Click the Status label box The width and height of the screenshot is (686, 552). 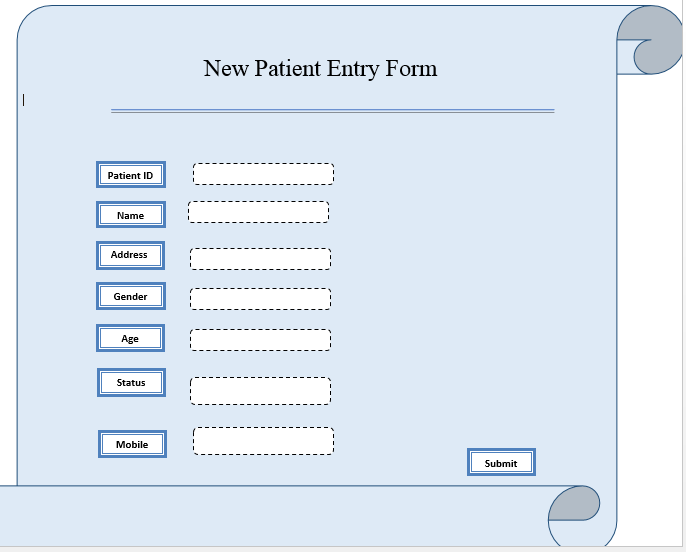tap(131, 382)
